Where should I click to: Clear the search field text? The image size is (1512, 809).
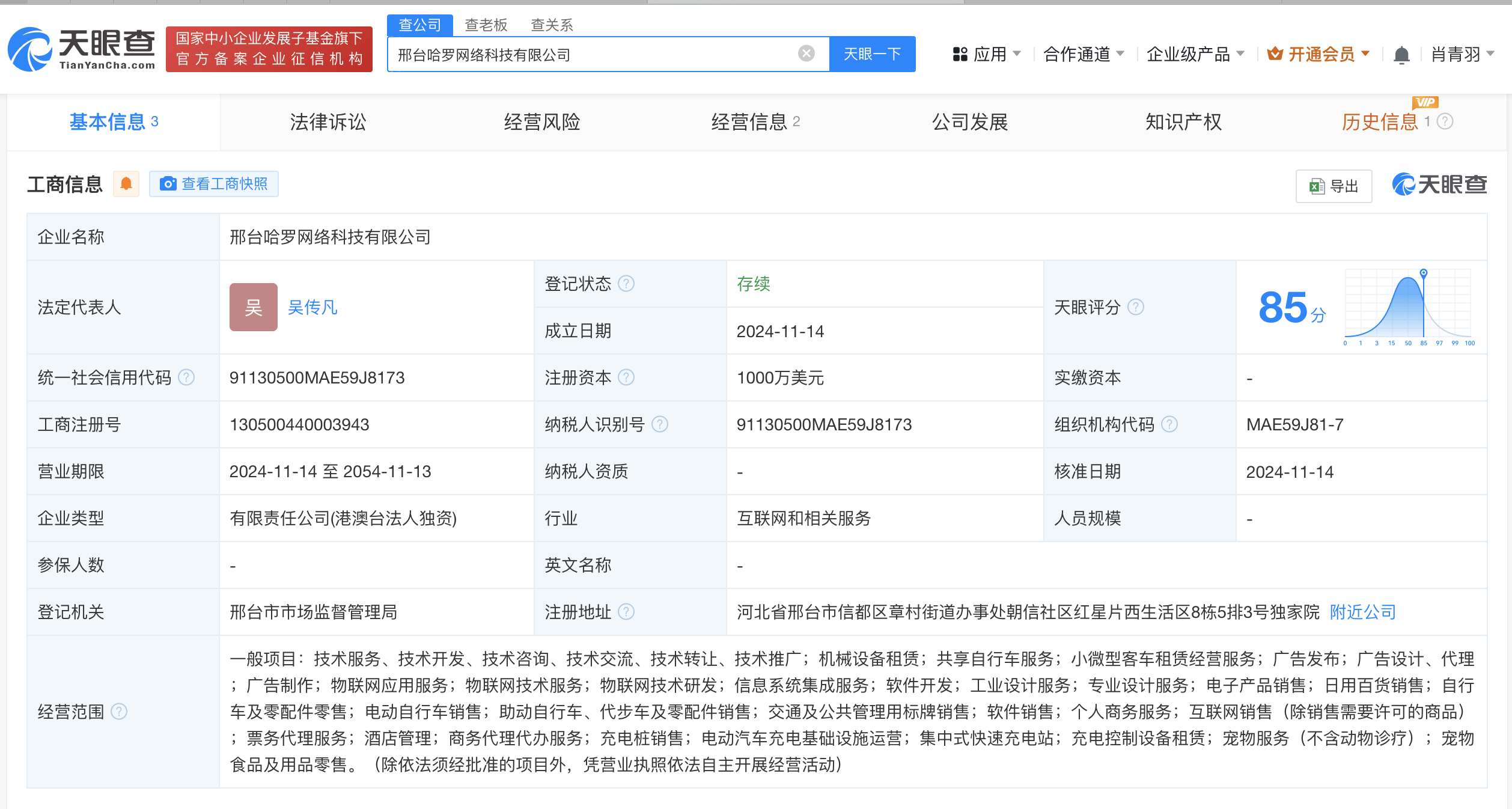pos(806,53)
